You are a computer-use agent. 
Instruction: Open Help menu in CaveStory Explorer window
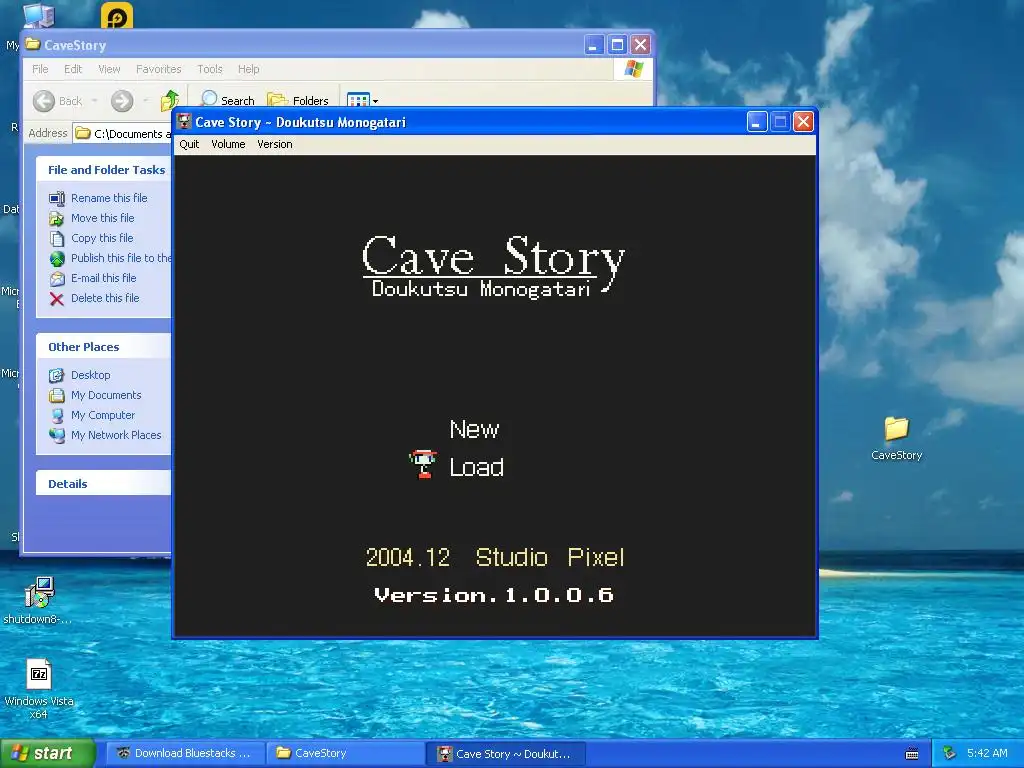coord(248,69)
